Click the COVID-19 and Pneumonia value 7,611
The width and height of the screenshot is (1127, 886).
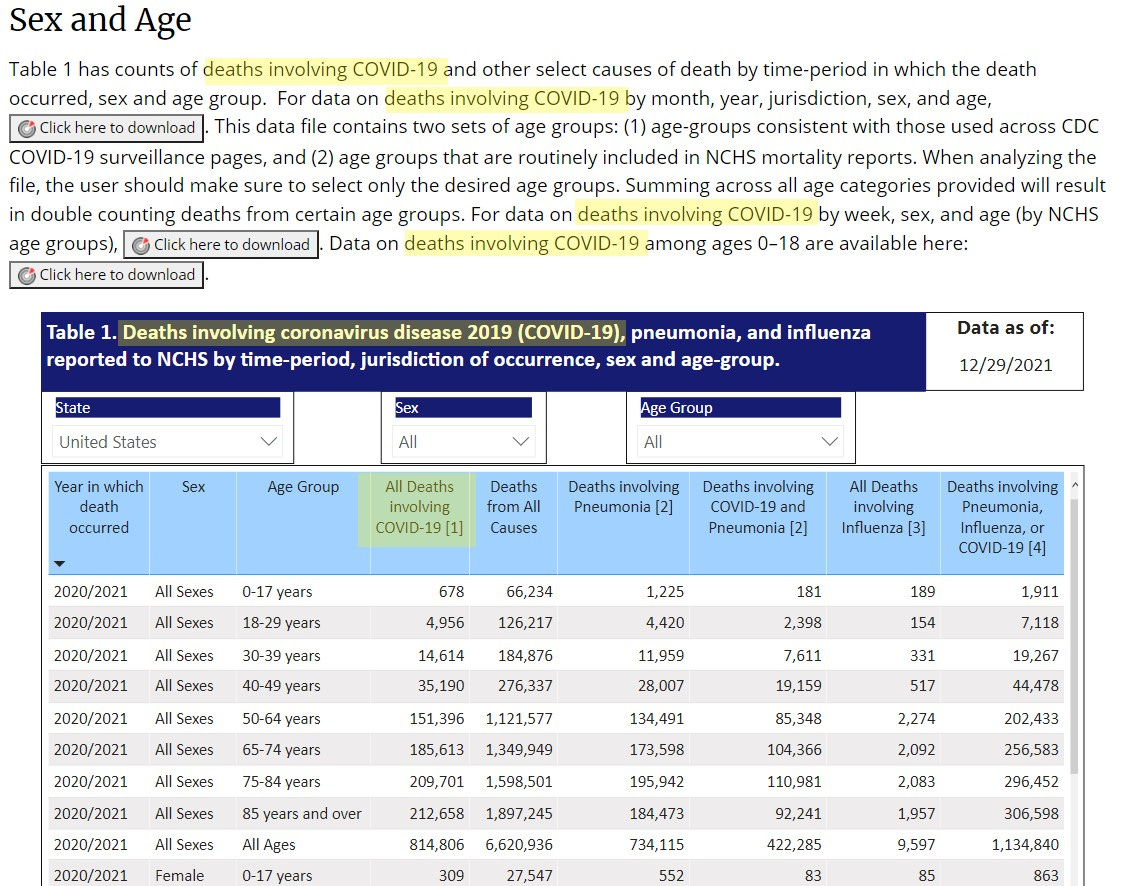pyautogui.click(x=803, y=655)
